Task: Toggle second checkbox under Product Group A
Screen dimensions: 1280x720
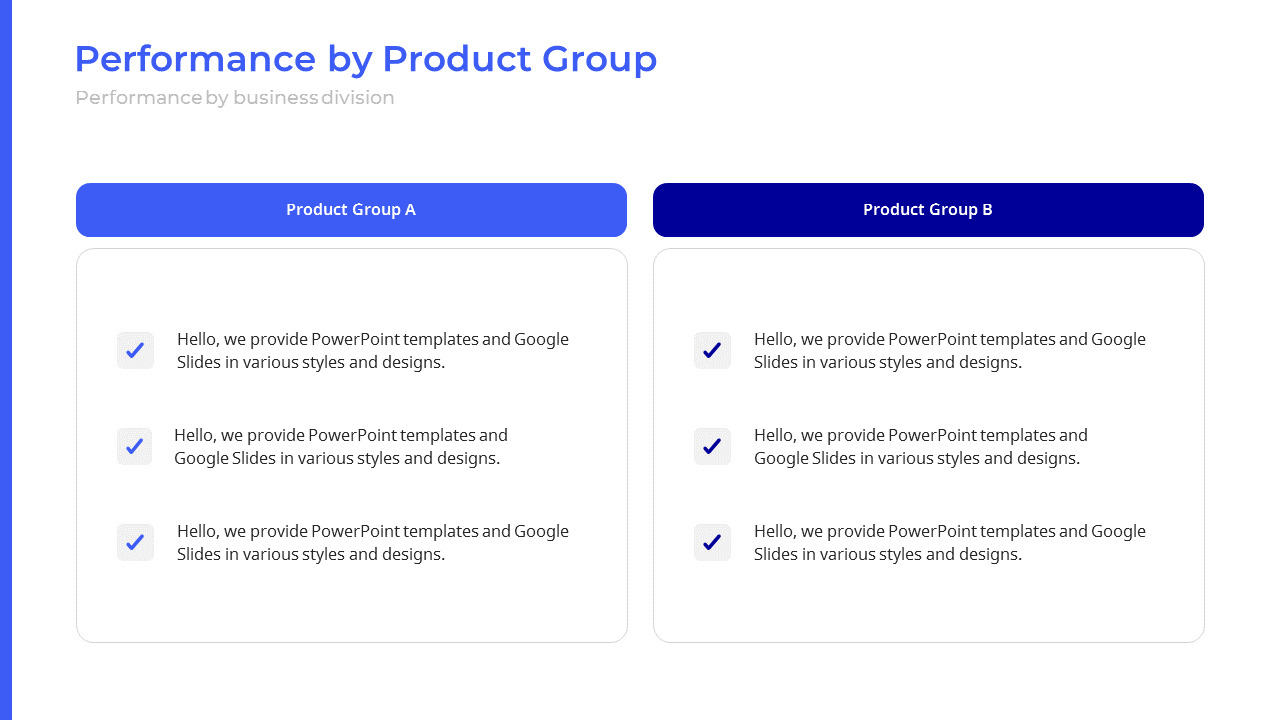Action: click(134, 446)
